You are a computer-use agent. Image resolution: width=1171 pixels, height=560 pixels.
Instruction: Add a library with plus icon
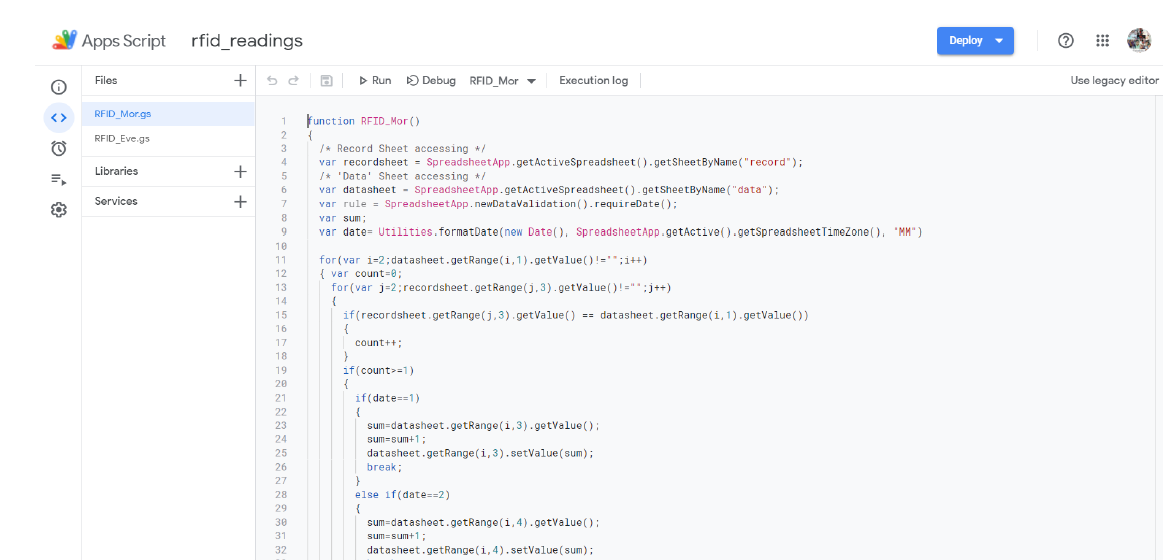(240, 172)
